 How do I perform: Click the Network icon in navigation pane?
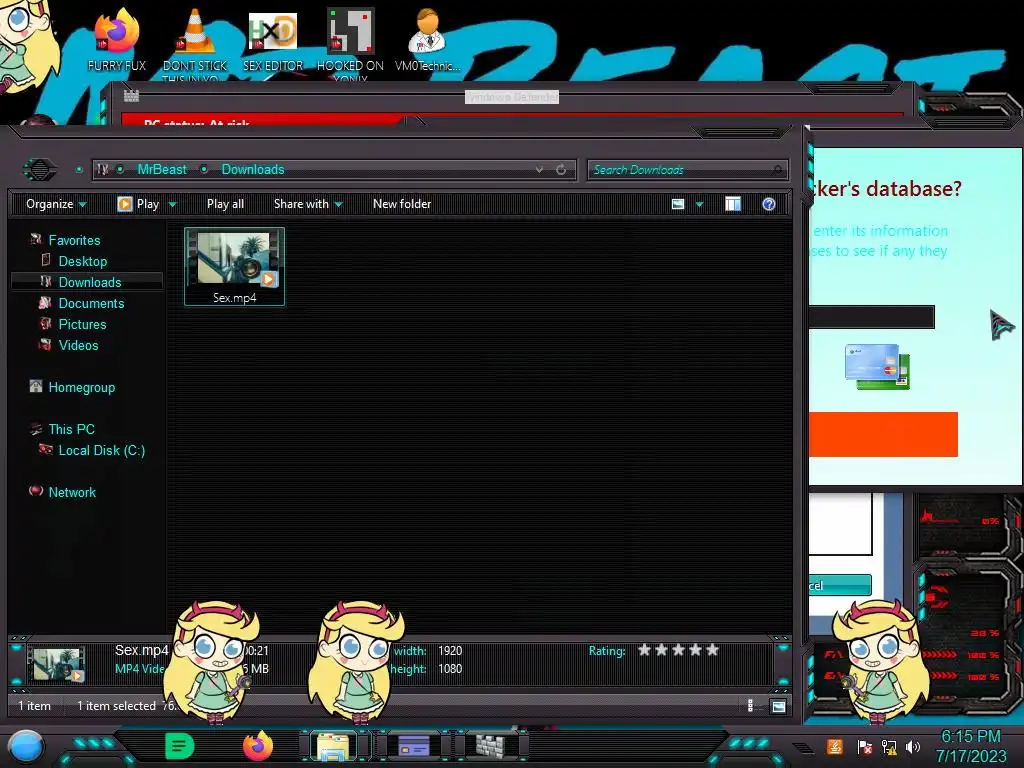pos(36,491)
